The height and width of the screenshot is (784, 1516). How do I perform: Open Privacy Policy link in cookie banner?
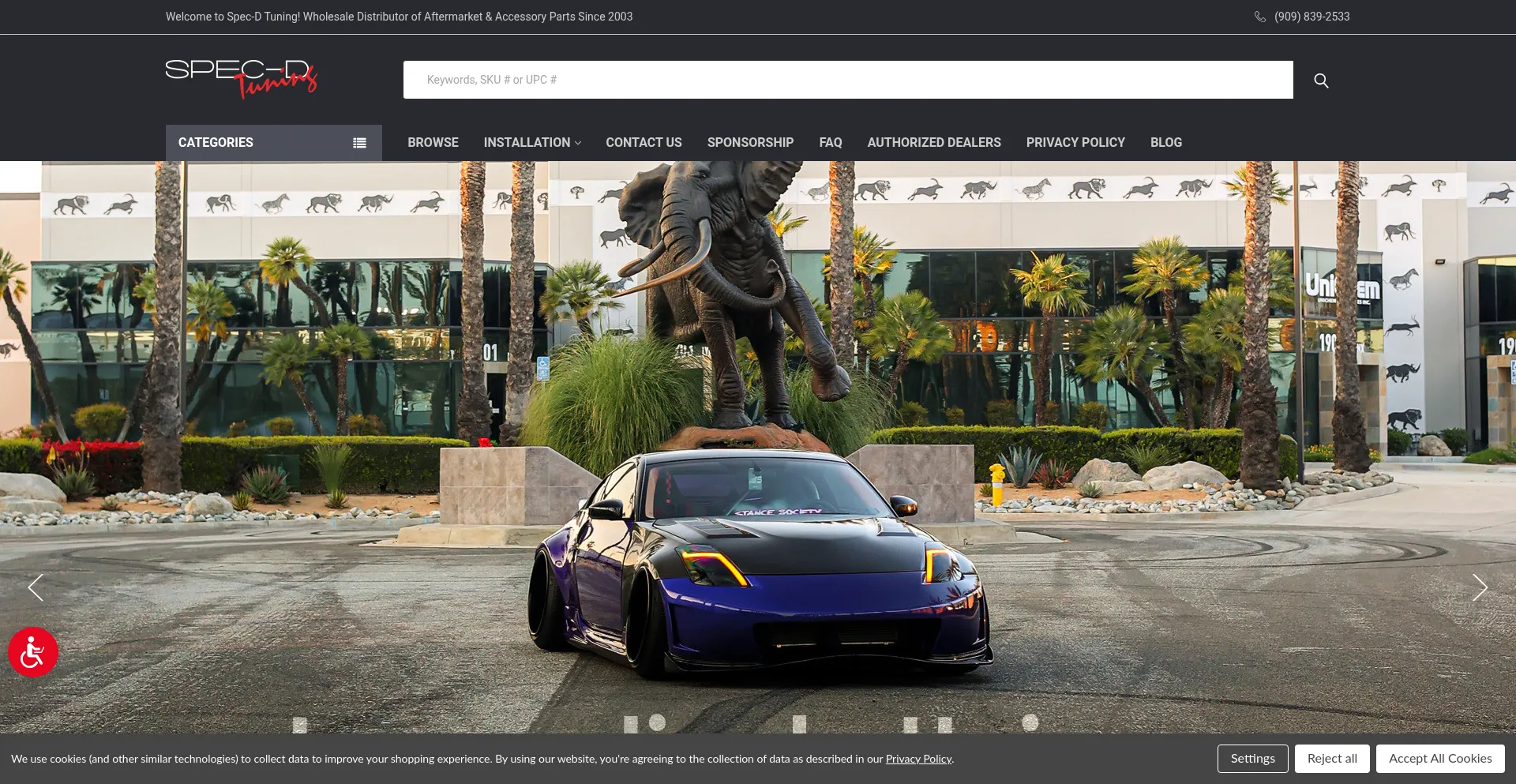tap(918, 759)
